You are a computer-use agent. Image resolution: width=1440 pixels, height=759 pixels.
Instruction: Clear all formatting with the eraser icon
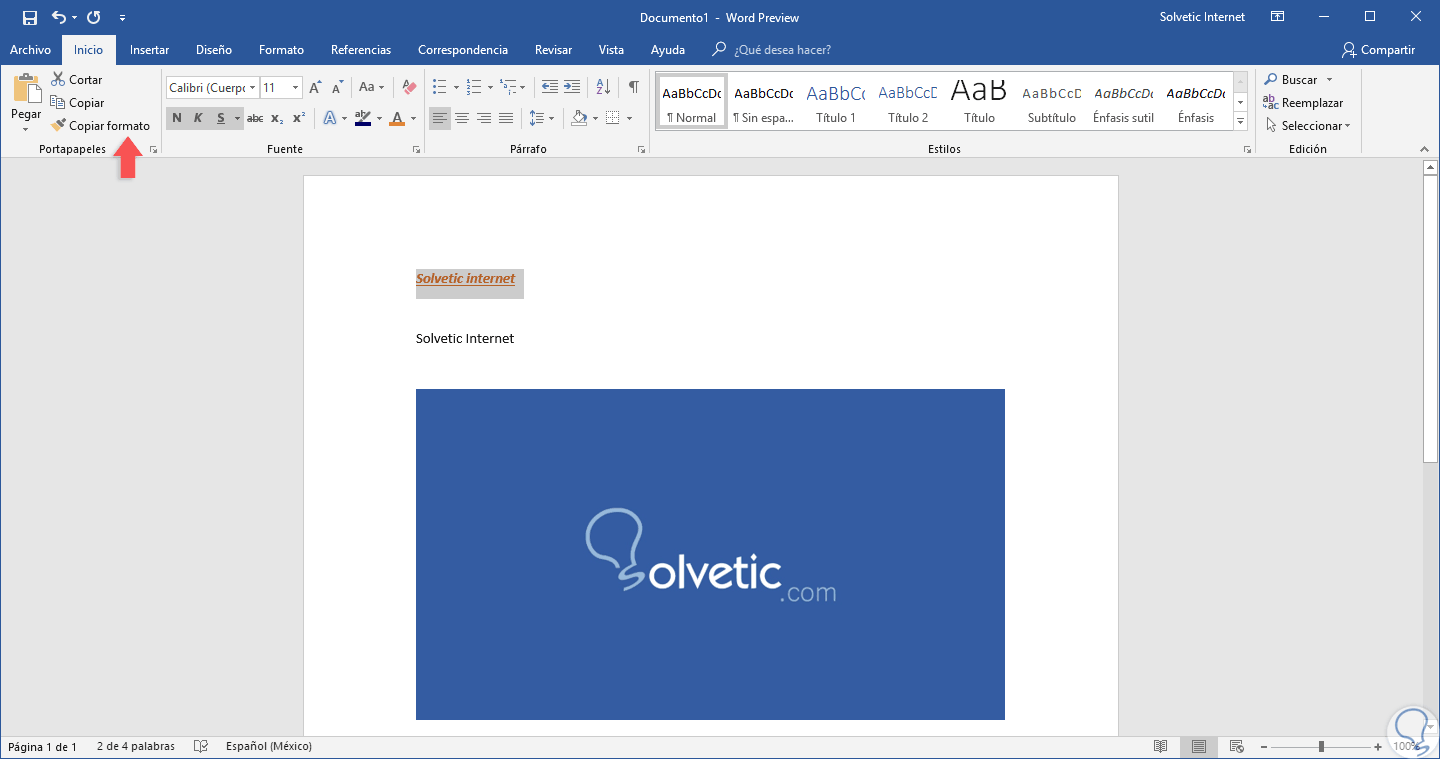coord(408,88)
